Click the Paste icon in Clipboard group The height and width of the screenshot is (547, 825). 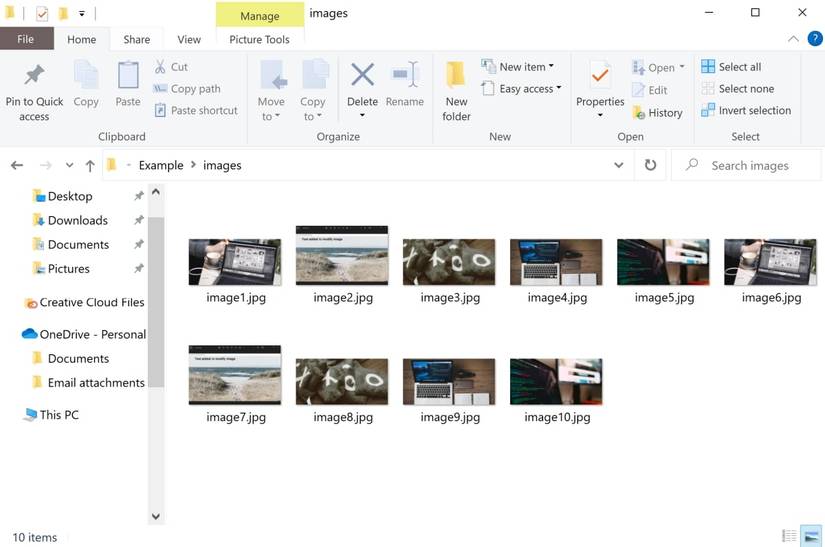[x=128, y=76]
